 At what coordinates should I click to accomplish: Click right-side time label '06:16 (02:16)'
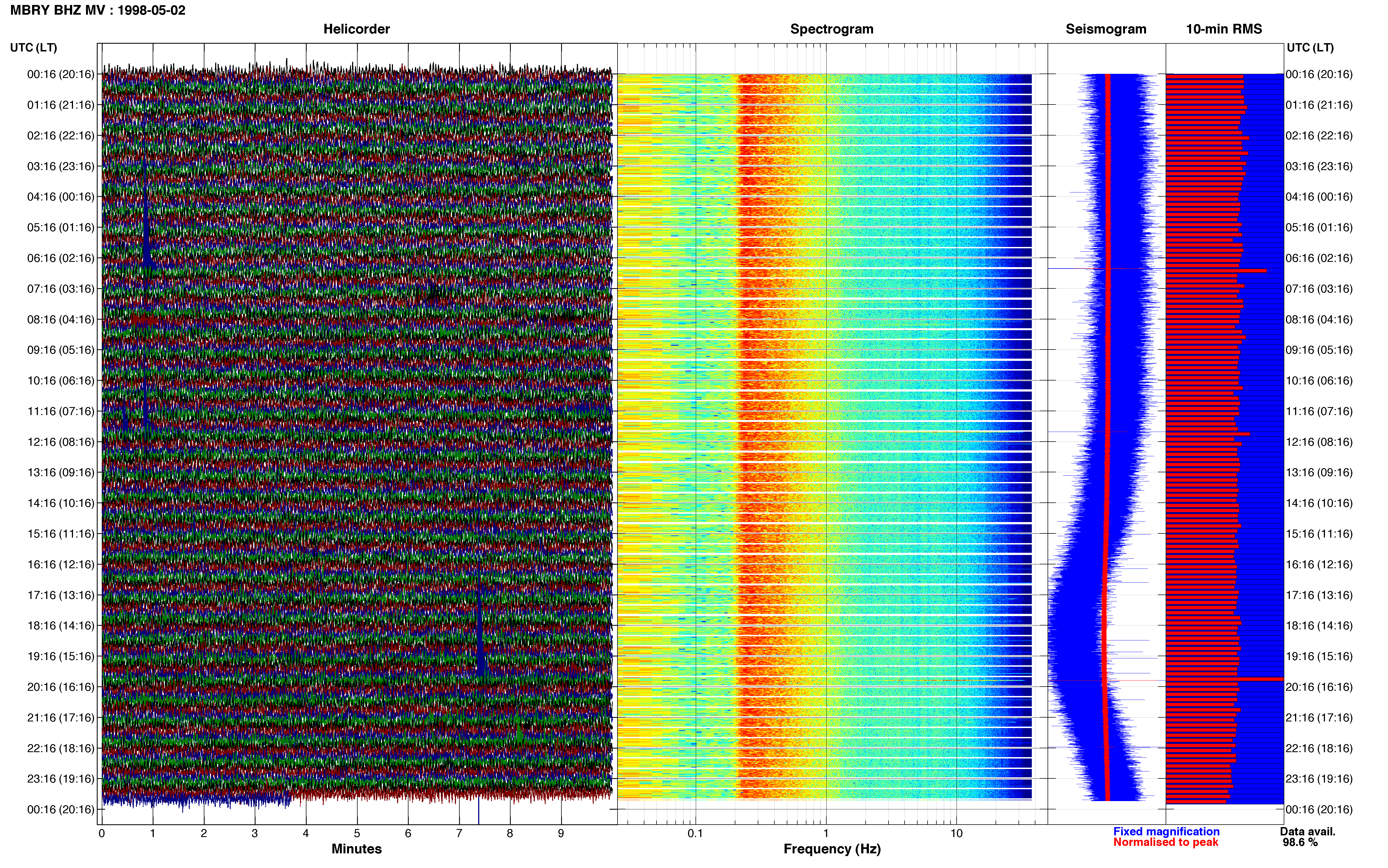click(x=1319, y=258)
